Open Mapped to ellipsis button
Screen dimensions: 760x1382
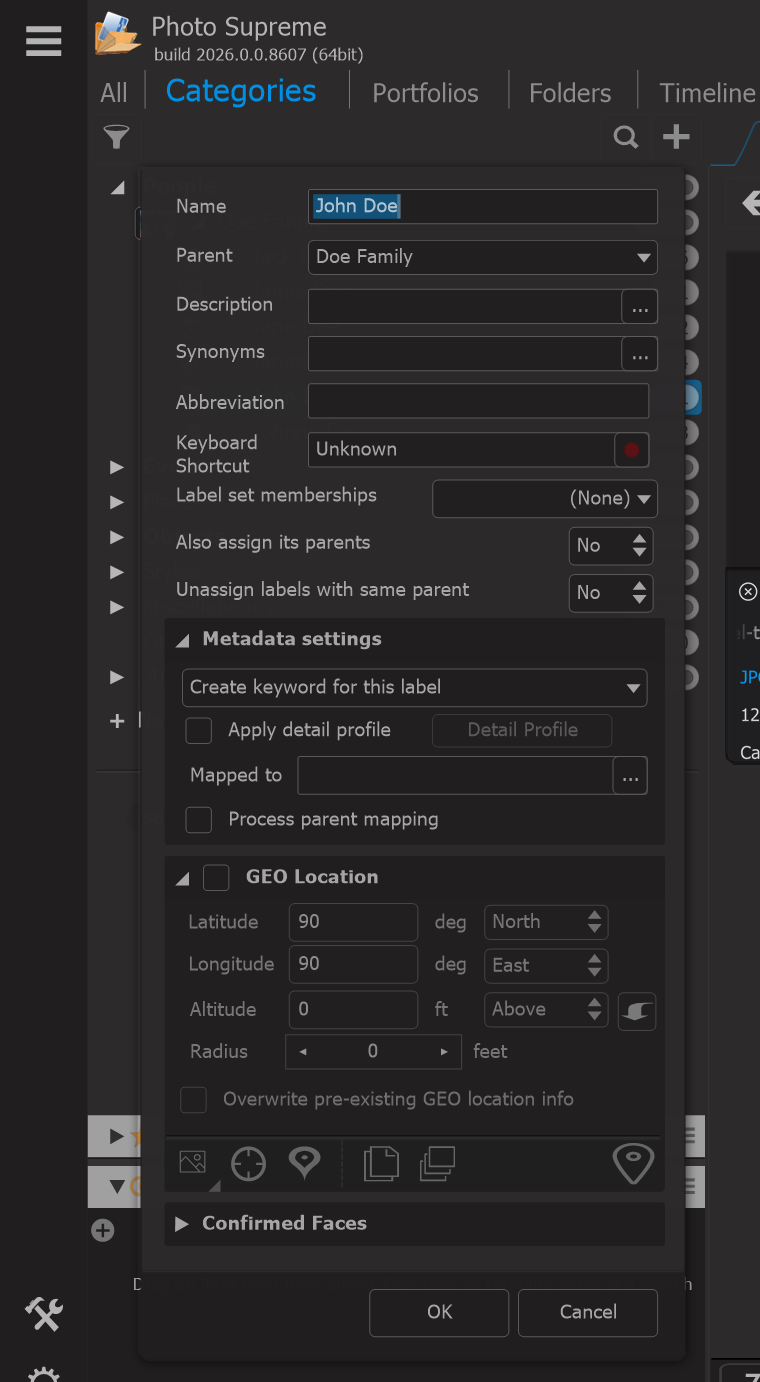(x=630, y=776)
